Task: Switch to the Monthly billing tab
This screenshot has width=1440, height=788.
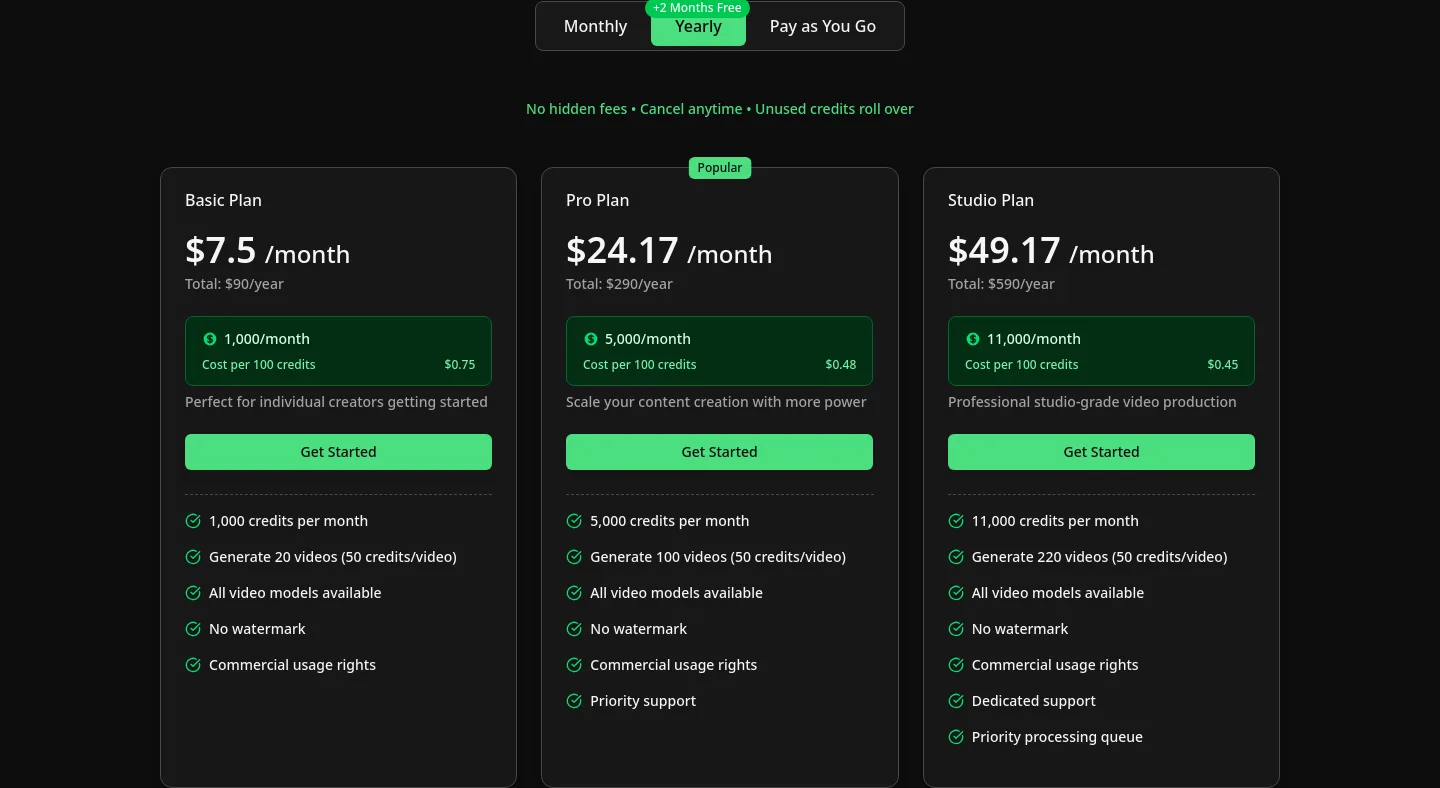Action: 595,27
